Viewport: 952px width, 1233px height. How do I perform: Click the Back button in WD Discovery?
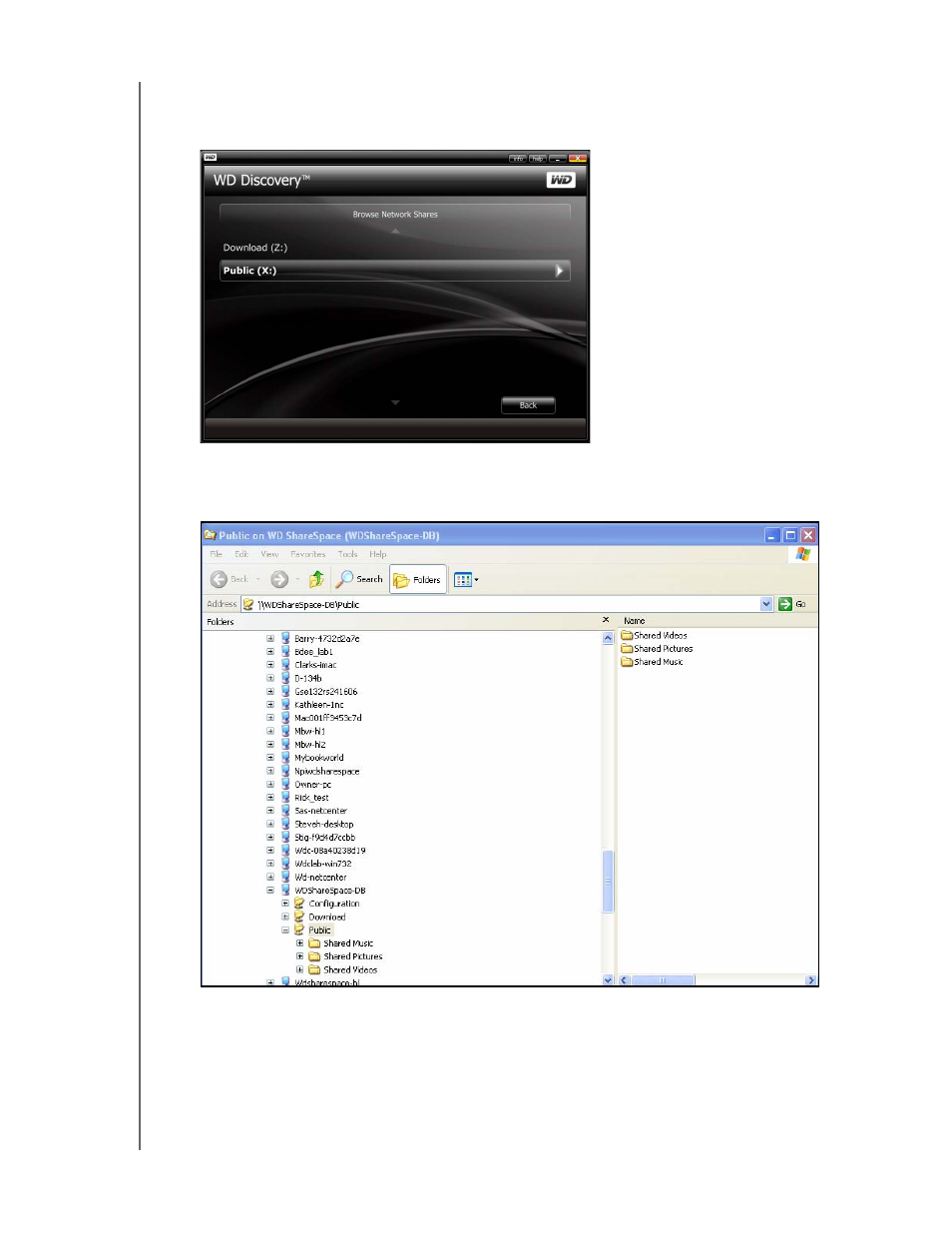pyautogui.click(x=528, y=405)
